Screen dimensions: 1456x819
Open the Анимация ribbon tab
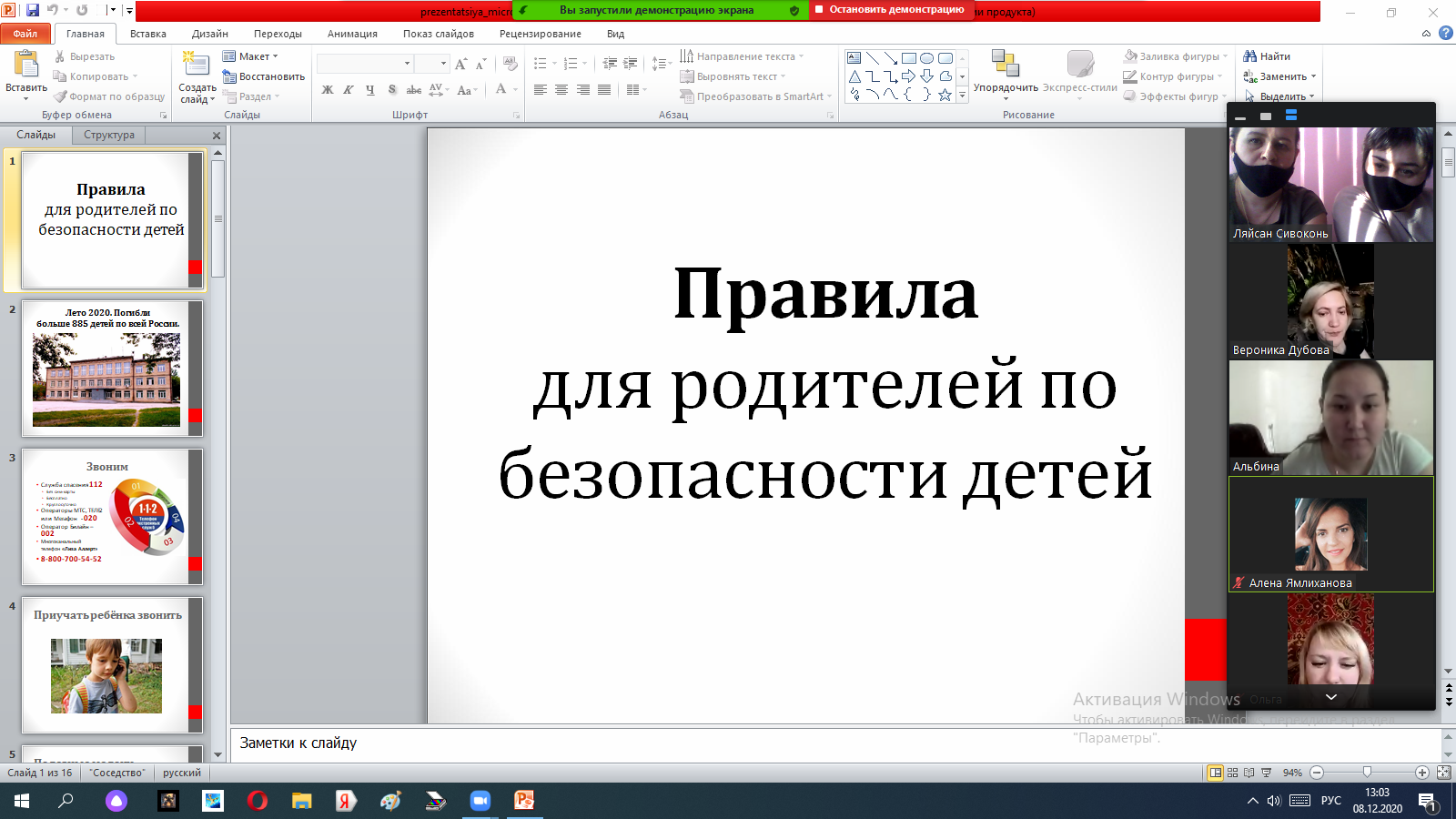click(x=352, y=34)
